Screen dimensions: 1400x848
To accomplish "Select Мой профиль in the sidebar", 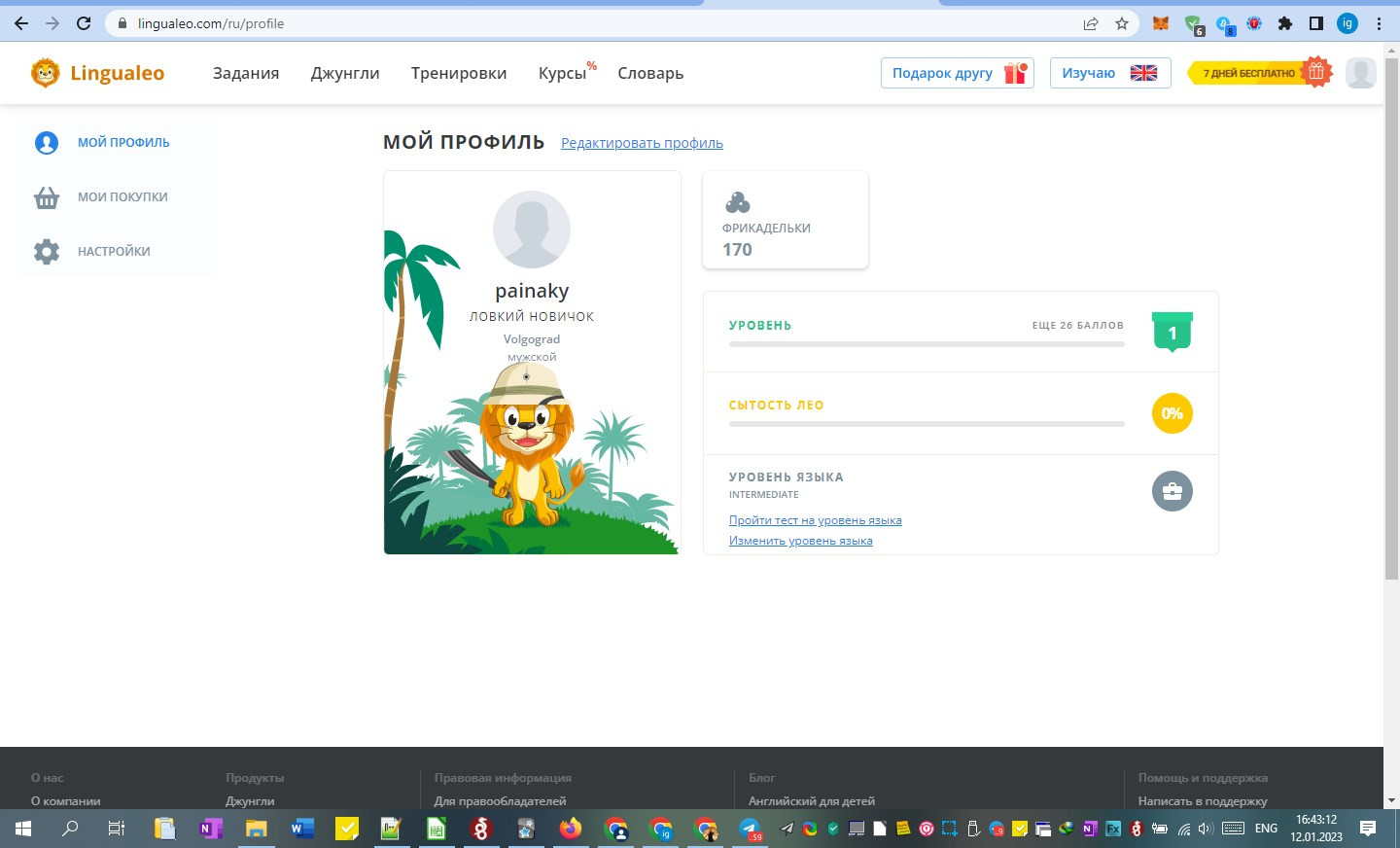I will [123, 142].
